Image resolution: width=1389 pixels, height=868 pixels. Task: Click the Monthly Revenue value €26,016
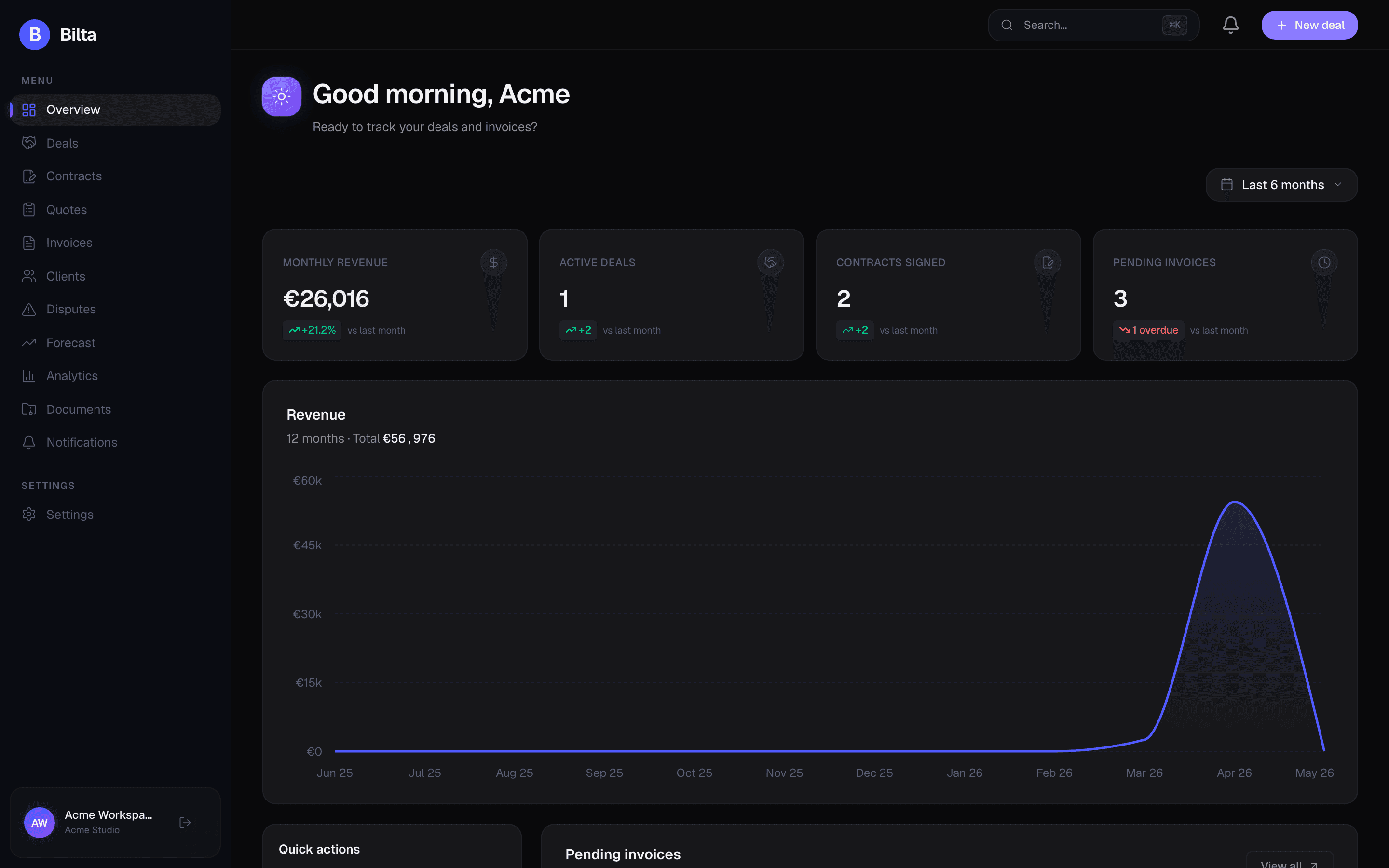[x=326, y=298]
